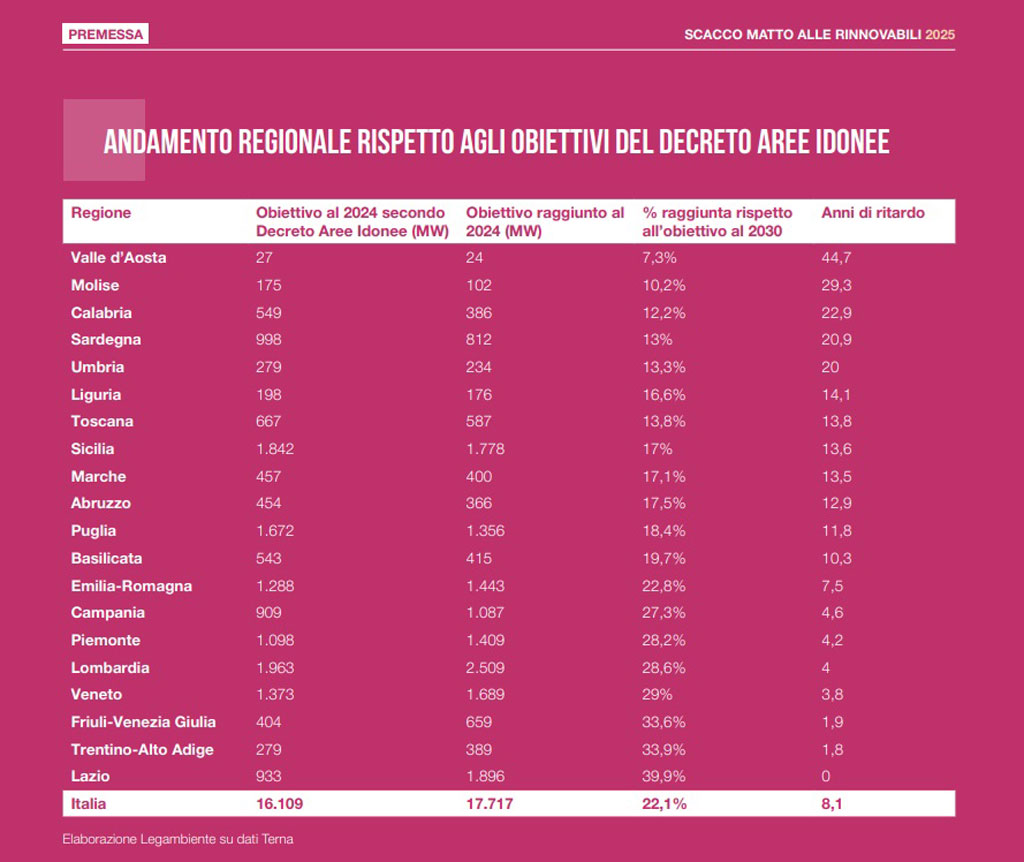Click the 'SCACCO MATTO ALLE RINNOVABILI 2025' header text
This screenshot has height=862, width=1024.
(818, 35)
